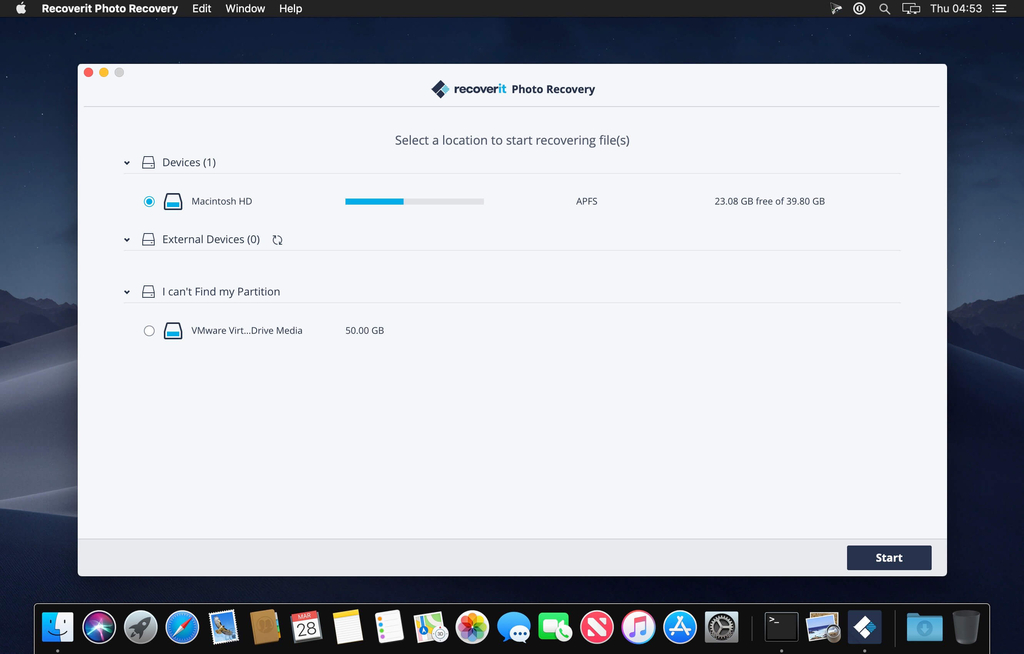Open iTunes from the Dock
Viewport: 1024px width, 654px height.
point(638,627)
